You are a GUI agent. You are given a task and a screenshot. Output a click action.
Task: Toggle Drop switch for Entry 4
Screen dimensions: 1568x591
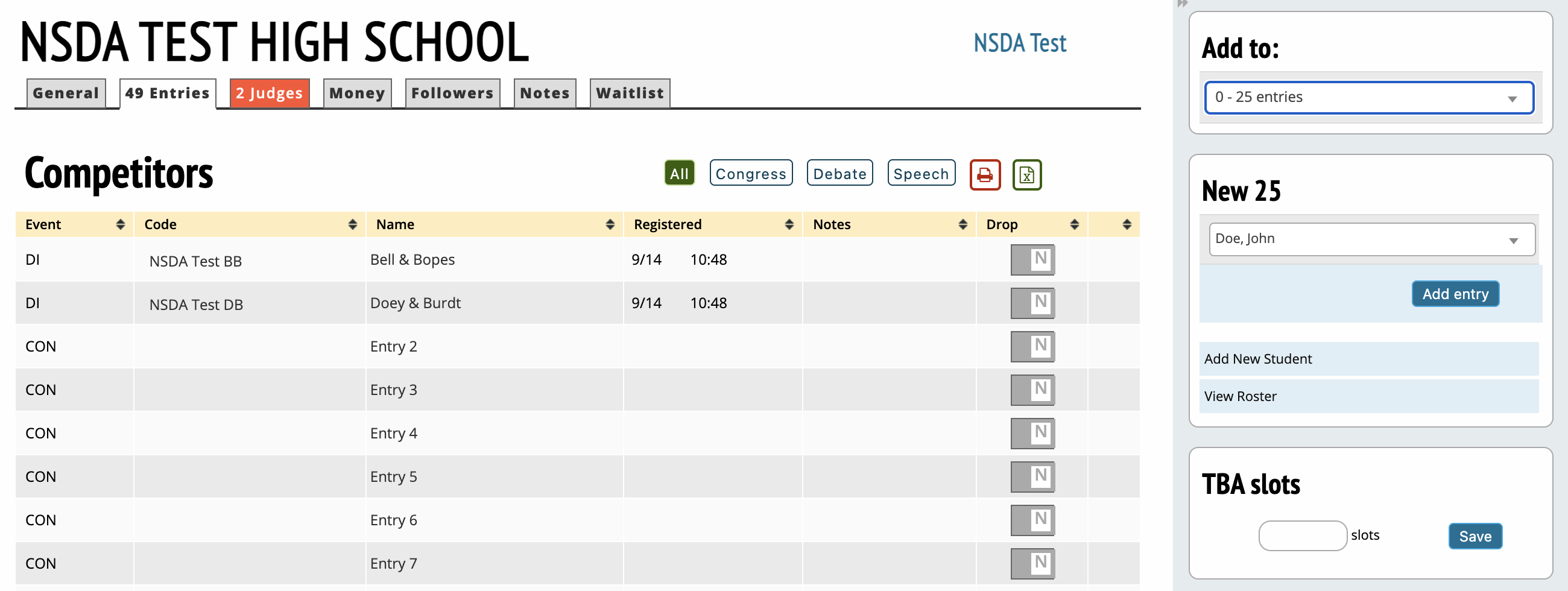pos(1032,434)
